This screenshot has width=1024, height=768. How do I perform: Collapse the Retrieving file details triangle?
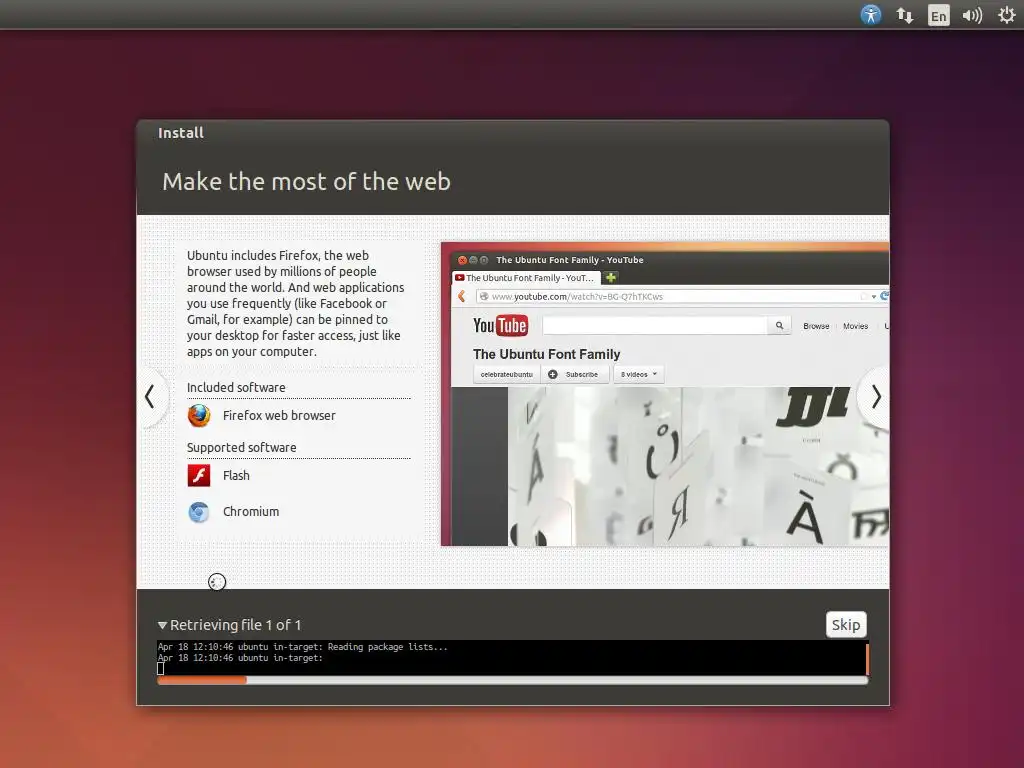pos(162,625)
